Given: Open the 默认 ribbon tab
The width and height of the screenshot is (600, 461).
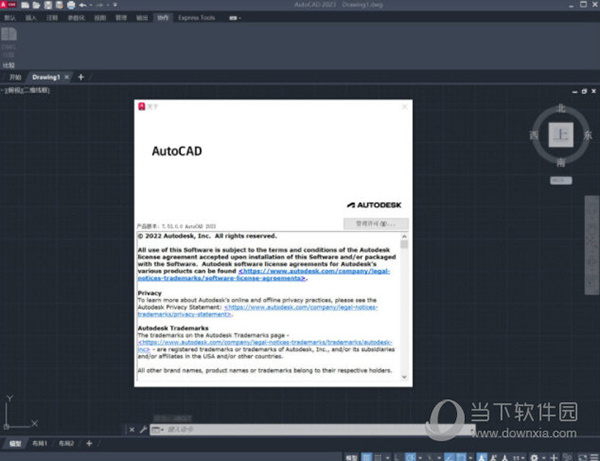Looking at the screenshot, I should 10,18.
